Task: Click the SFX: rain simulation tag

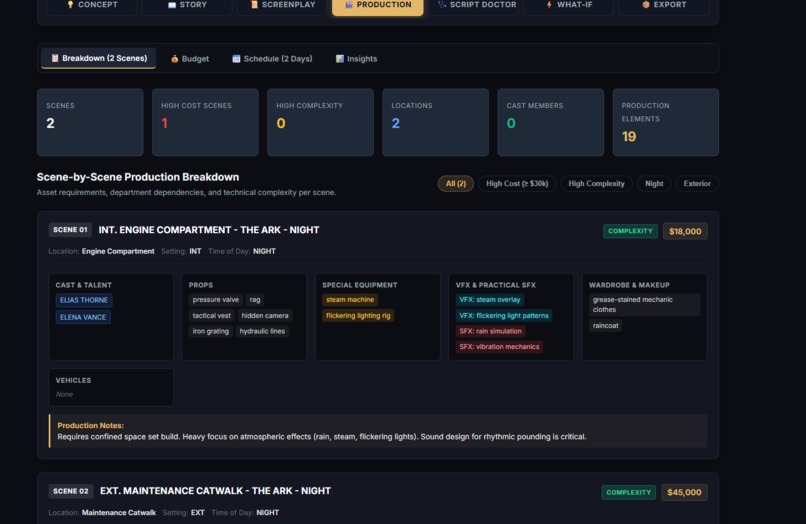Action: click(x=490, y=331)
